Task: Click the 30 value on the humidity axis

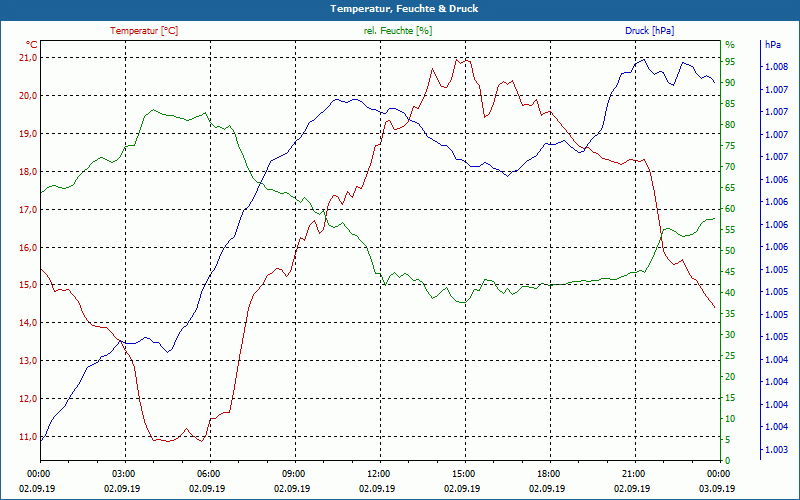Action: pyautogui.click(x=730, y=335)
